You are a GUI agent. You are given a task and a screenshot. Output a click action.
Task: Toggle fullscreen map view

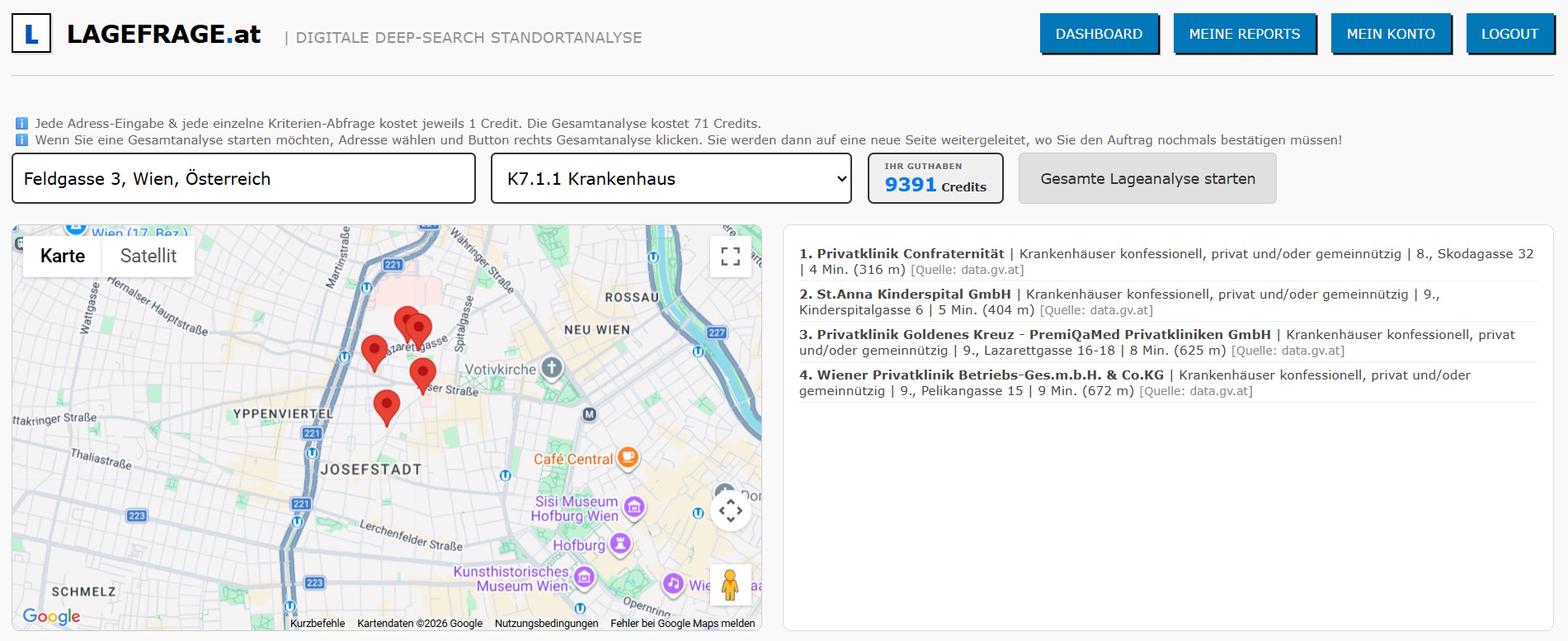[730, 257]
